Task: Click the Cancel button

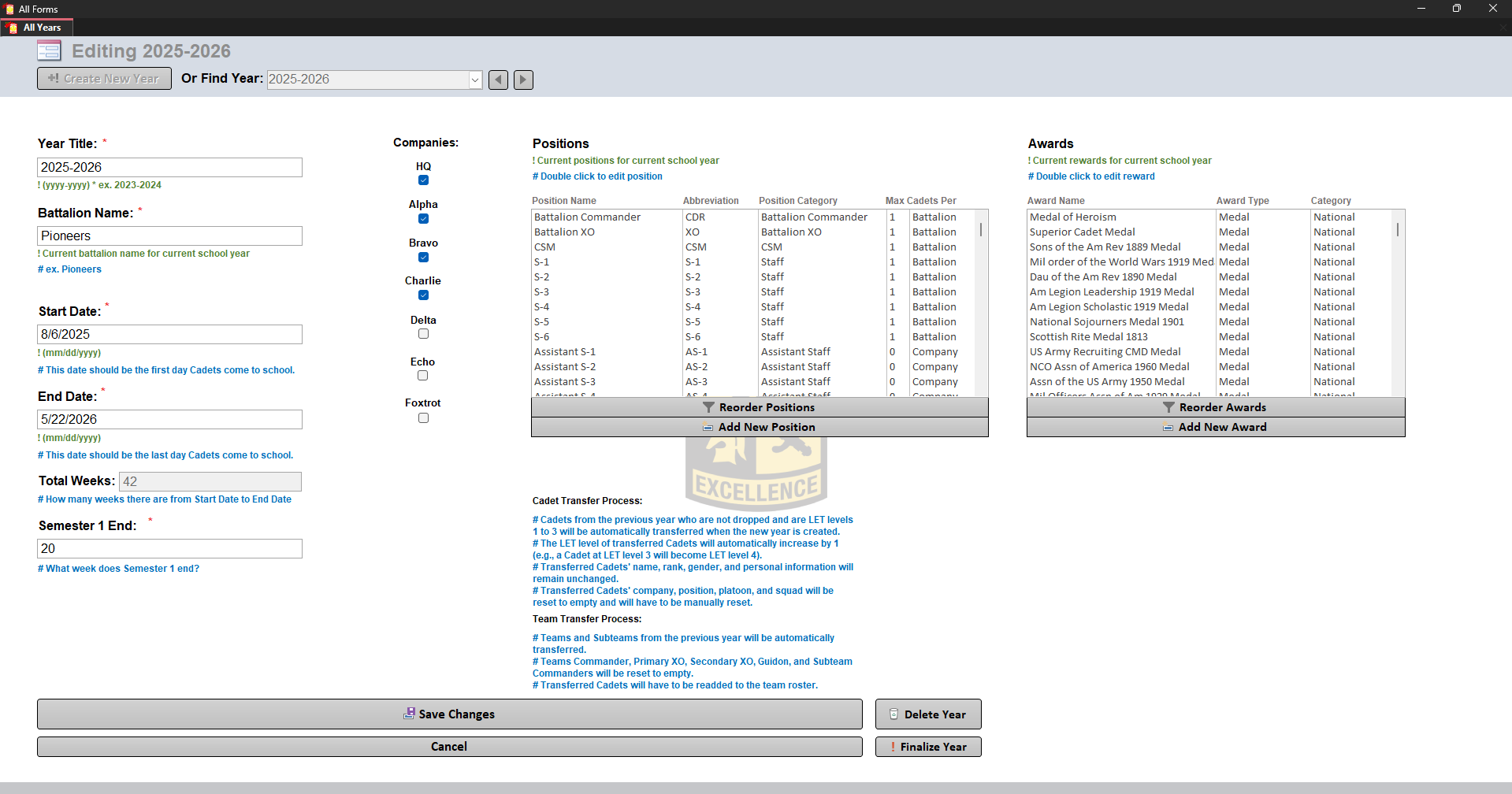Action: point(449,747)
